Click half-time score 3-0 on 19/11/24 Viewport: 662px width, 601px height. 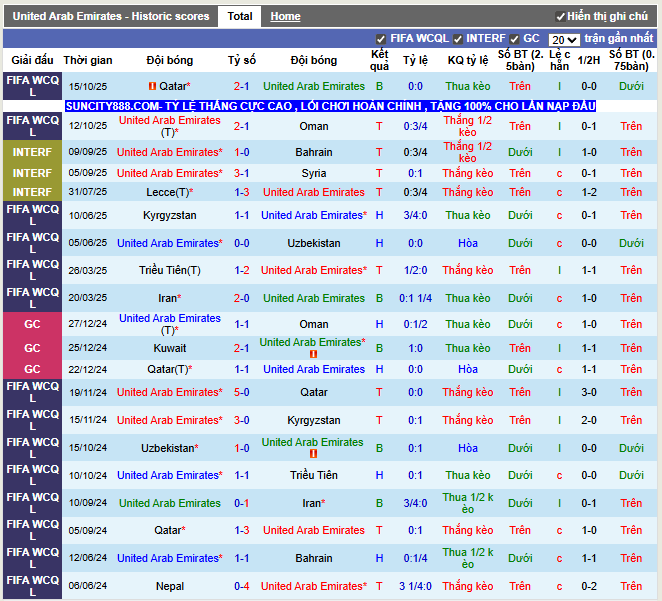coord(589,393)
